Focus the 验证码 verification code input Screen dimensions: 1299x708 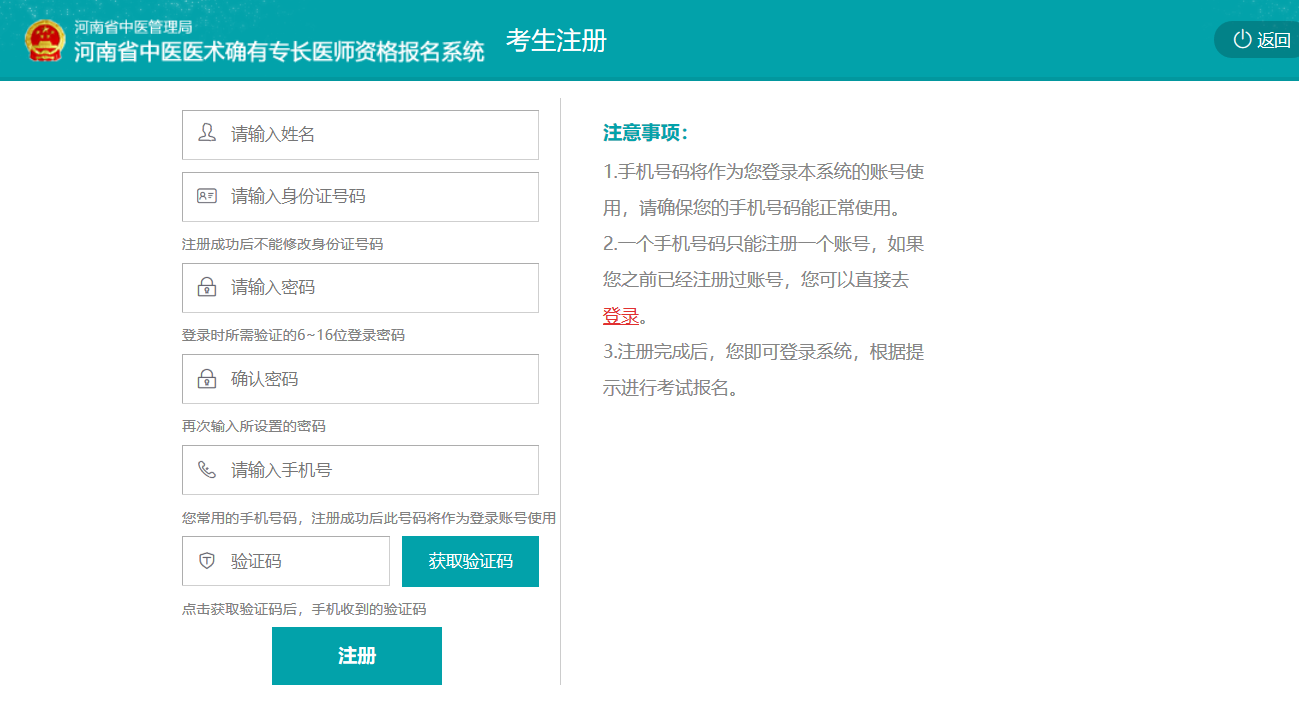pos(300,561)
